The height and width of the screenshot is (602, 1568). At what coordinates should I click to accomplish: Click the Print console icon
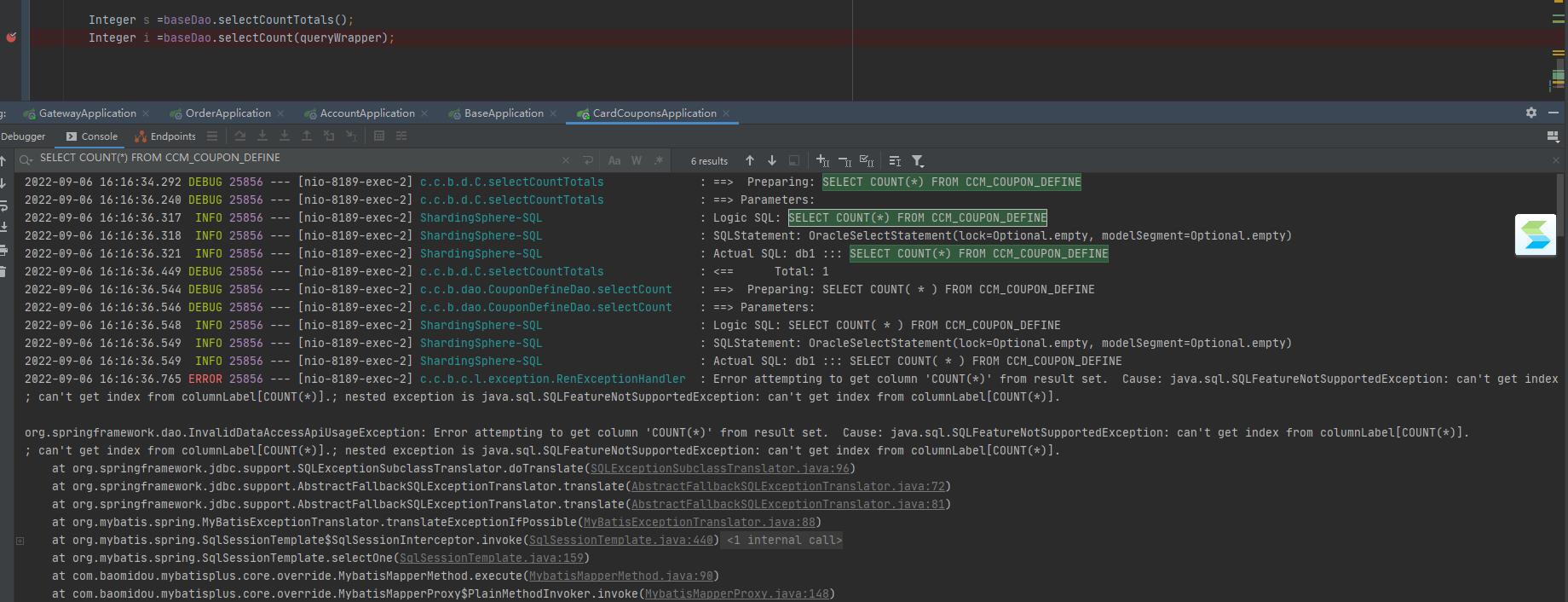pos(3,250)
